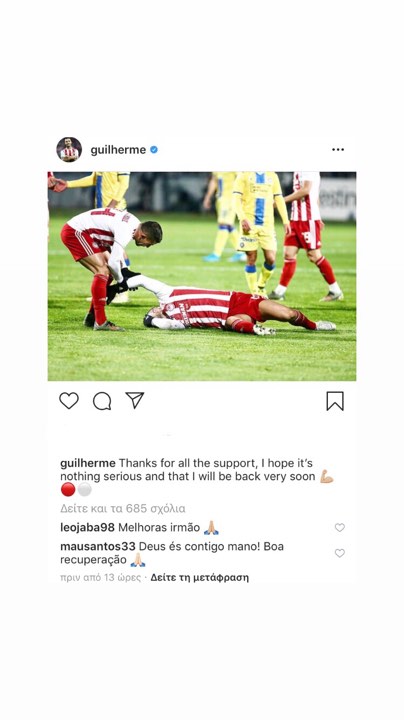Open the football match photo

[202, 276]
